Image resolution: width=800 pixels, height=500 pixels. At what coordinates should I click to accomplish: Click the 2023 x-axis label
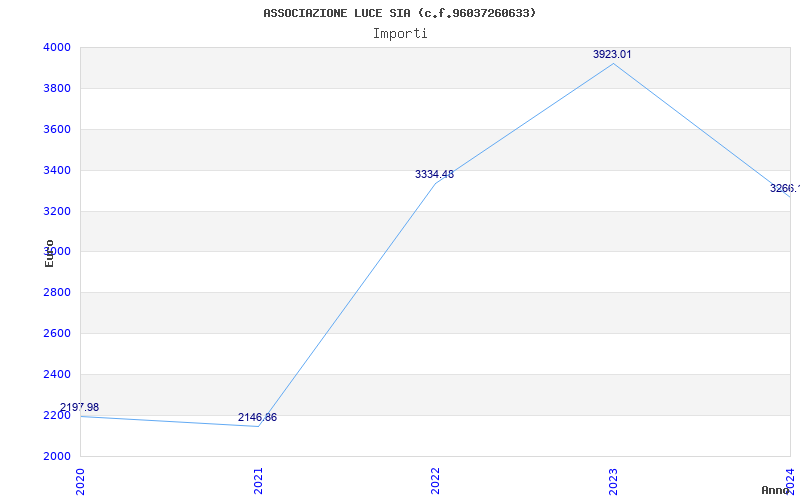[x=613, y=480]
